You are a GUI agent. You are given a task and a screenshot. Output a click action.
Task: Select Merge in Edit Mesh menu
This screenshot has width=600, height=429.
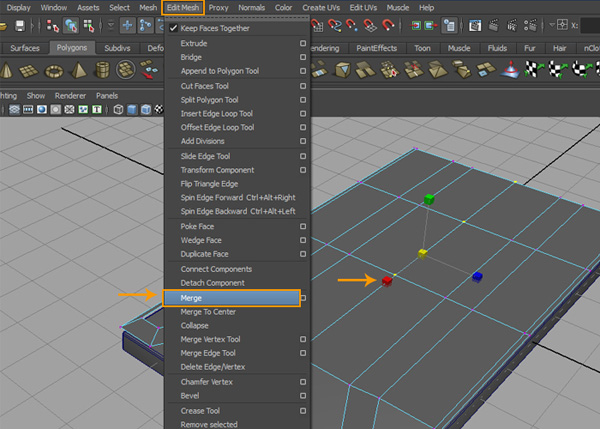click(x=232, y=298)
